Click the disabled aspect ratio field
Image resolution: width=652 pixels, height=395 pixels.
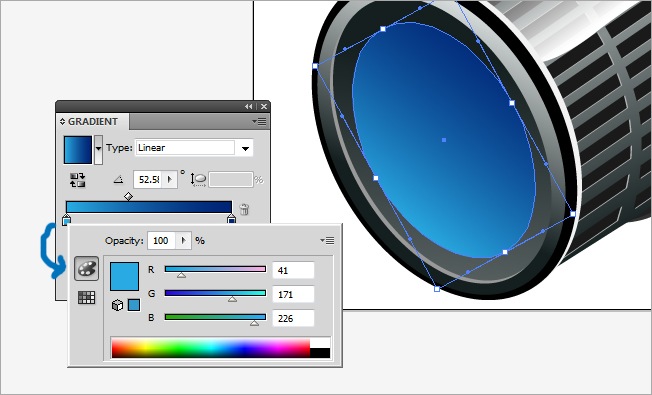231,180
